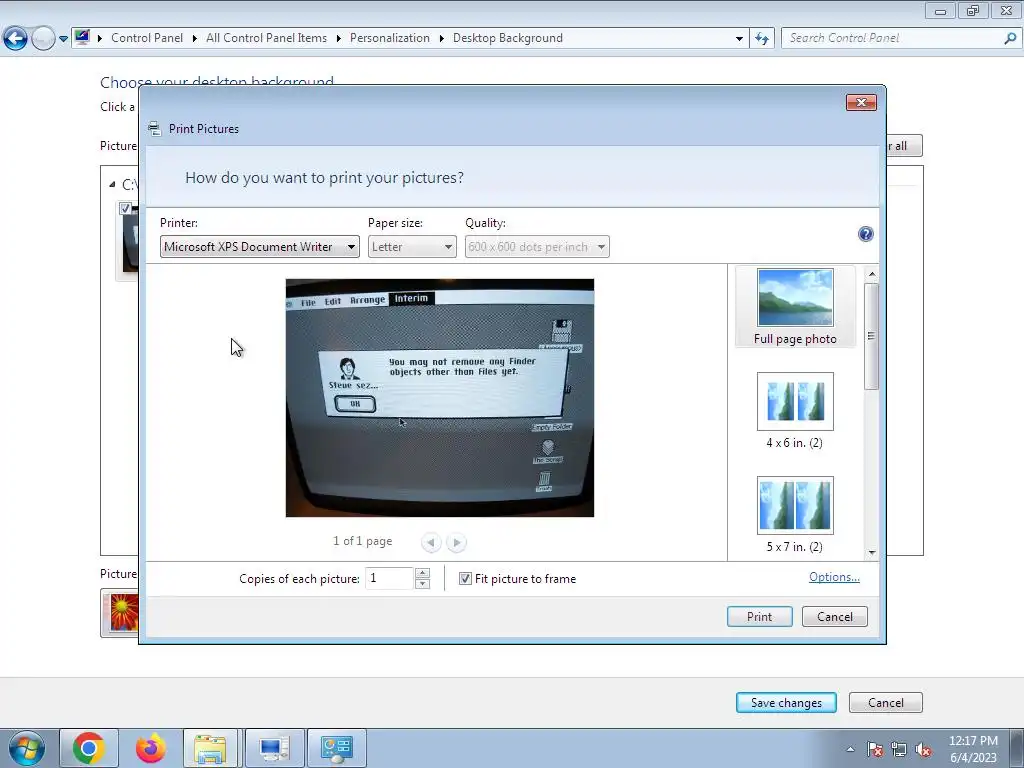Click the Copies of each picture field

point(389,579)
